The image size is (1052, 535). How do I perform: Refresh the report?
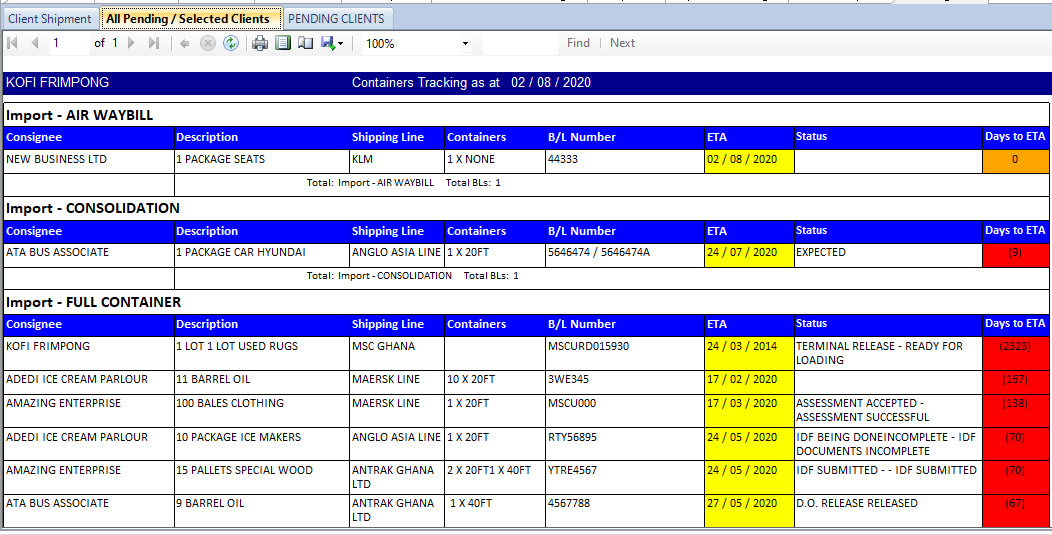click(x=231, y=43)
